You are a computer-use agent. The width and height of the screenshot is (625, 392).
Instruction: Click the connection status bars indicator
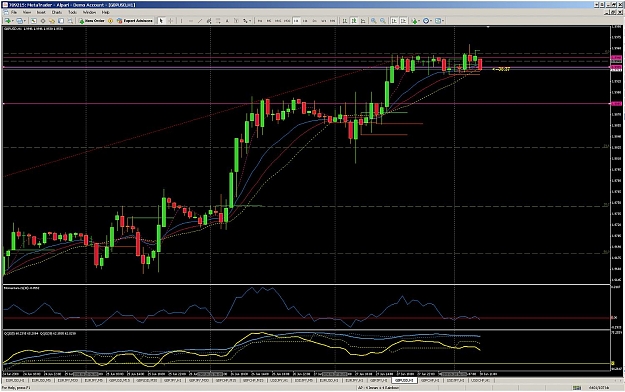tap(577, 388)
